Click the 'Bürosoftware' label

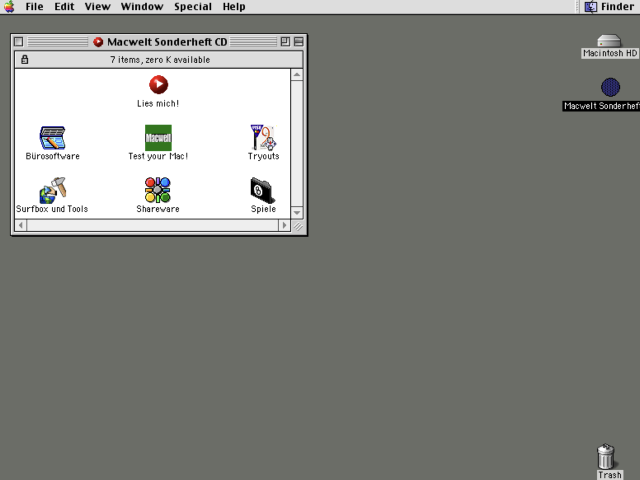tap(53, 156)
